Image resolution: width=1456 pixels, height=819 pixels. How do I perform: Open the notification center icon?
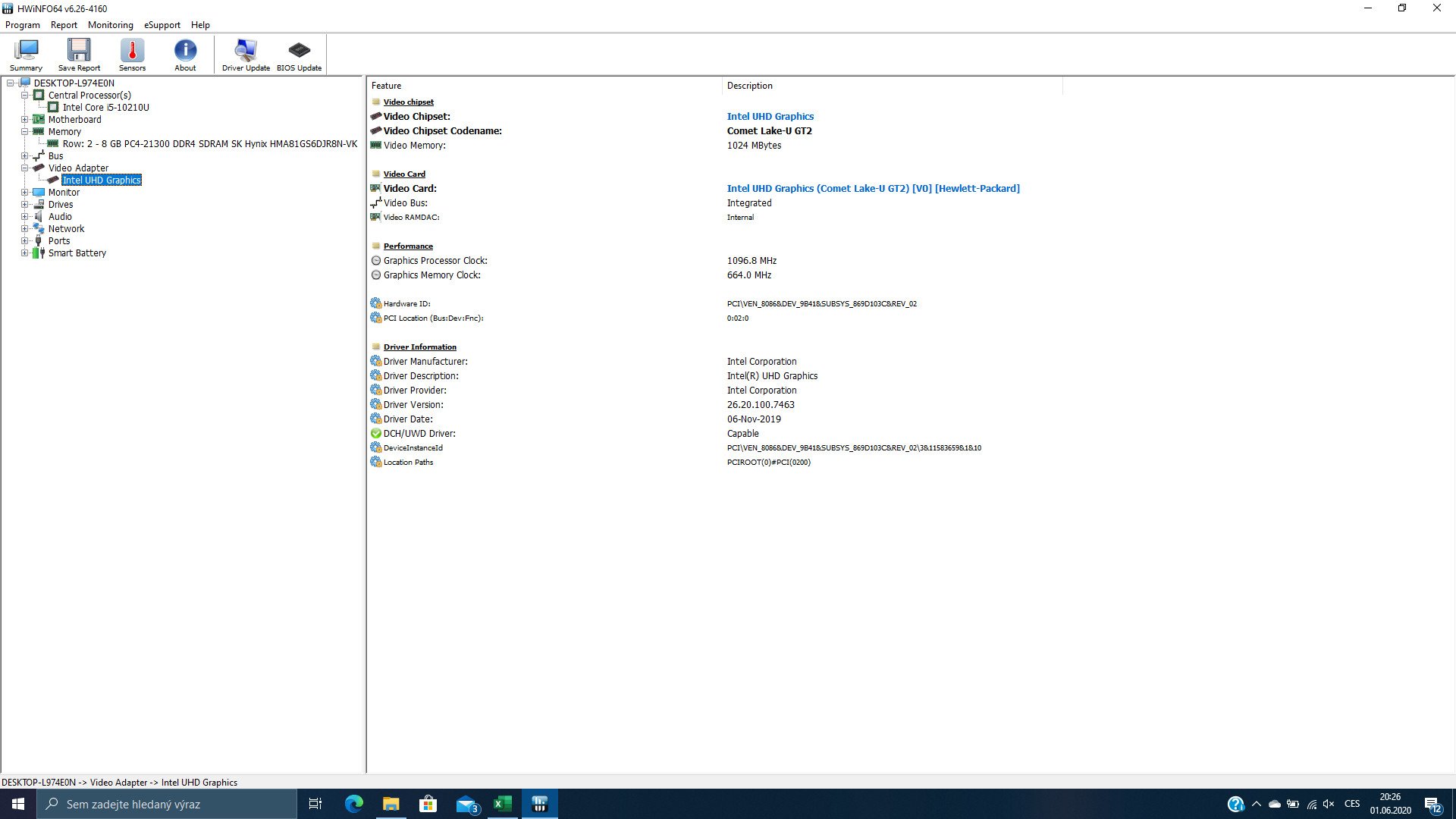(1432, 804)
